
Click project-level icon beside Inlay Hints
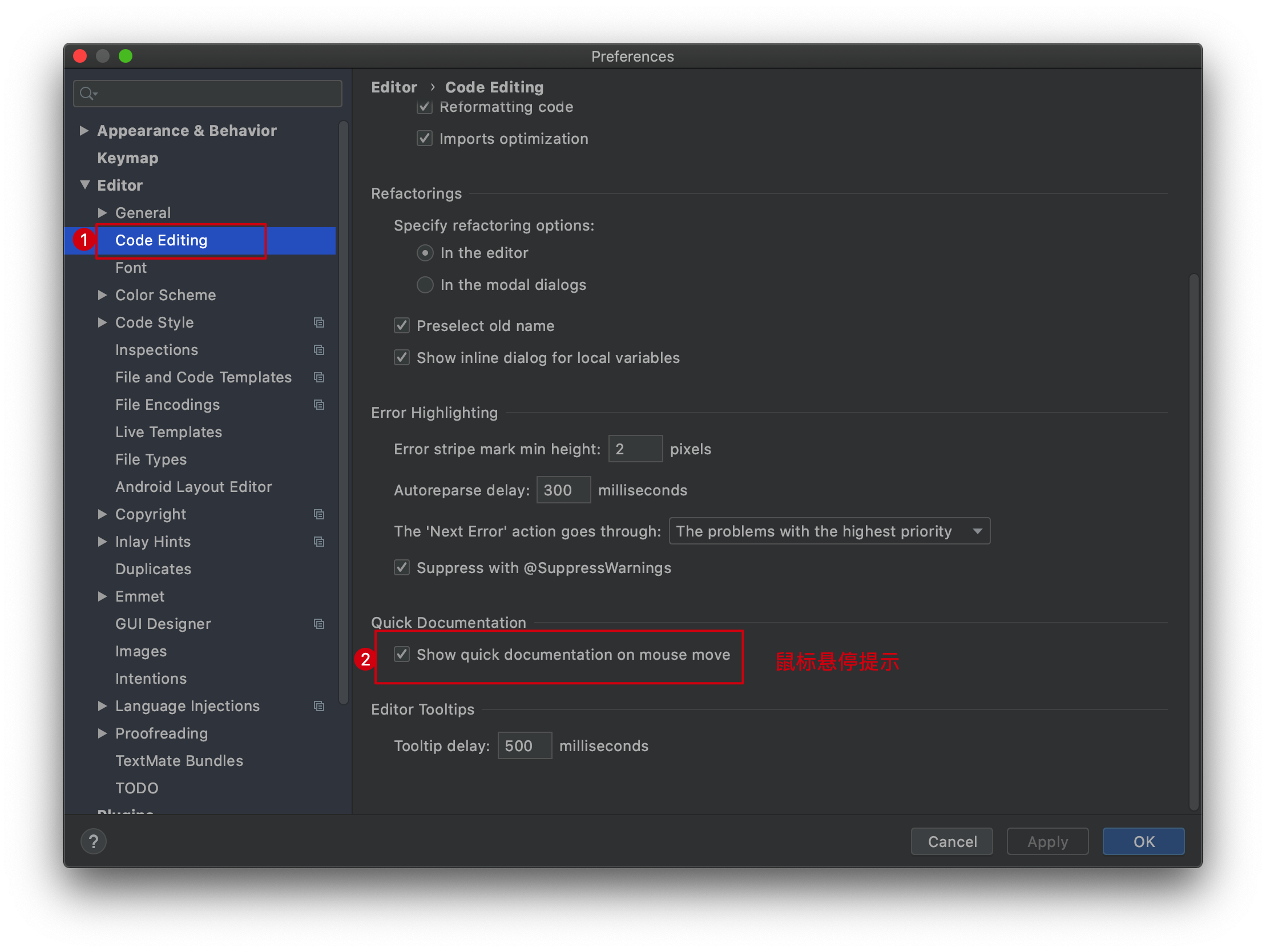[319, 542]
